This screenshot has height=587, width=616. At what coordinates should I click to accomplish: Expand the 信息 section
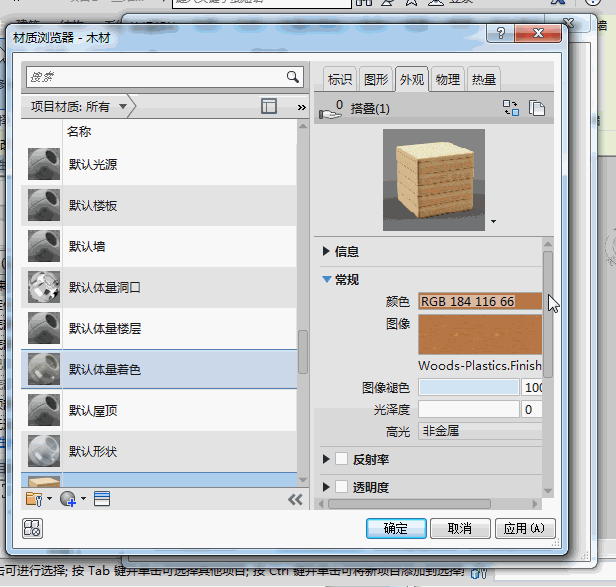point(327,252)
